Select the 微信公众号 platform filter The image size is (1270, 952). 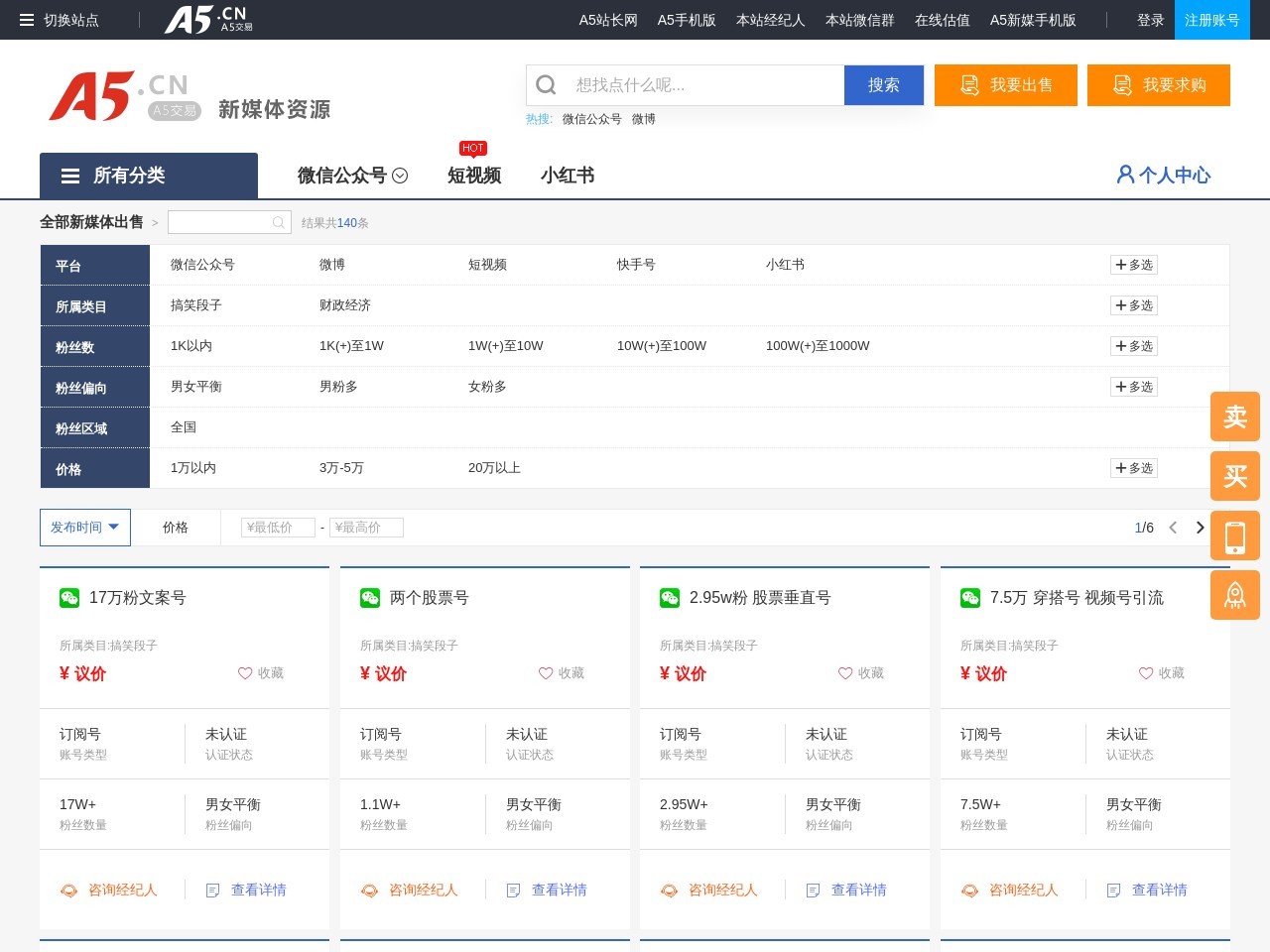202,265
